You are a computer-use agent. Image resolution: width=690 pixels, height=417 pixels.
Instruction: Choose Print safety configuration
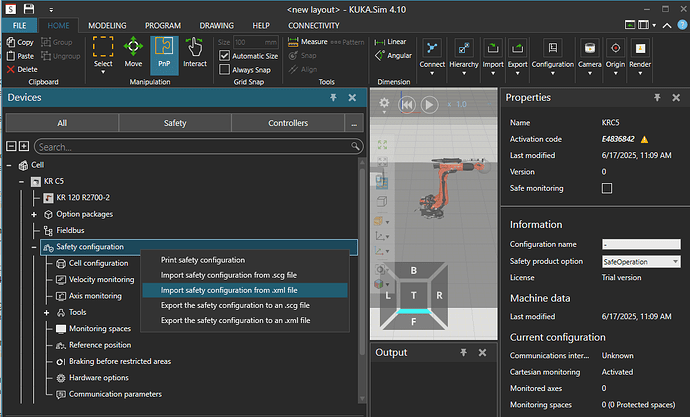tap(245, 260)
